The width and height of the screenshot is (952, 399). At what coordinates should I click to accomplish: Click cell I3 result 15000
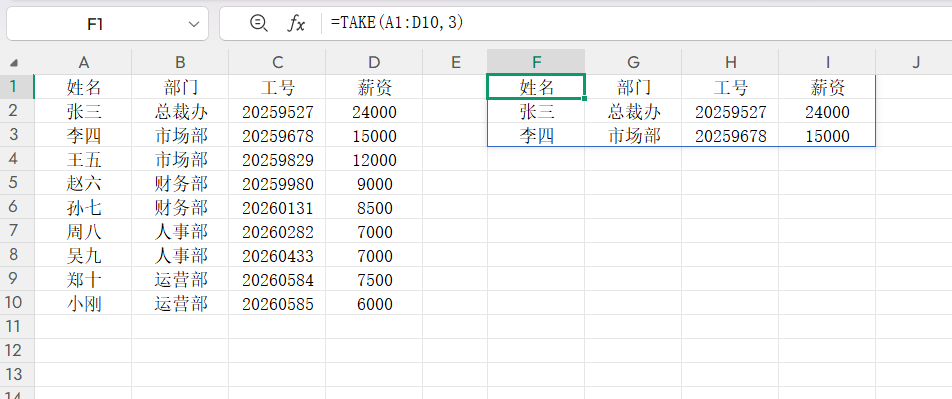pos(828,135)
